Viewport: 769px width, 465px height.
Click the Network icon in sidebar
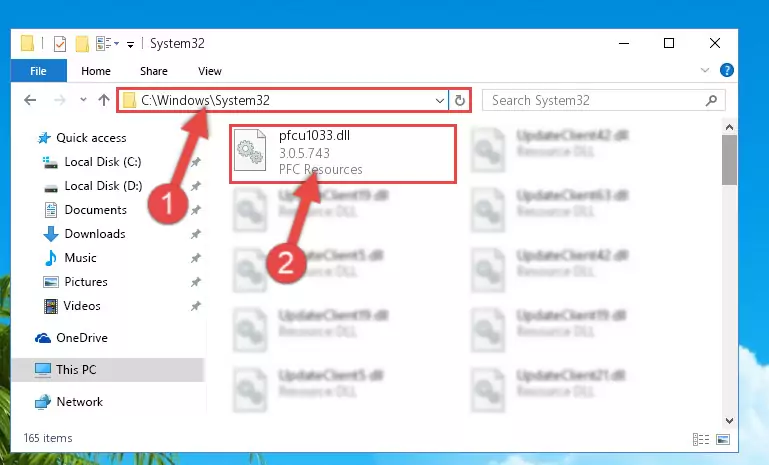tap(43, 402)
